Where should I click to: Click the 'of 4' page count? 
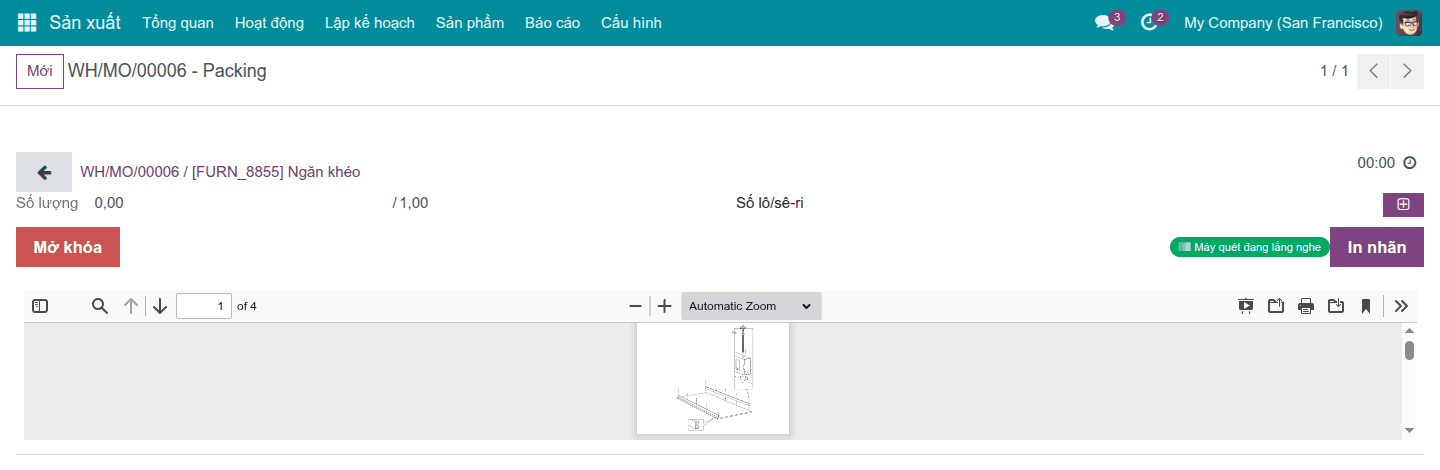point(247,306)
